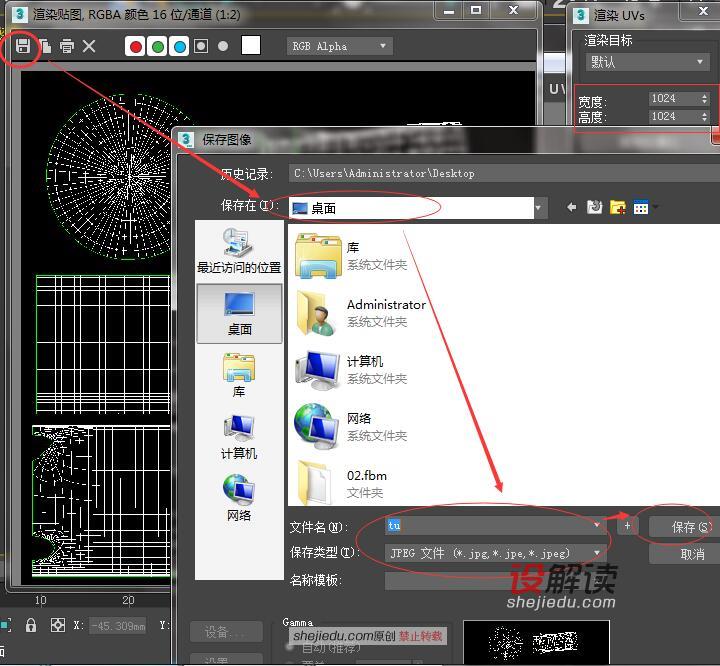Click the absolute transform mode icon in status bar
Image resolution: width=720 pixels, height=666 pixels.
click(x=58, y=625)
